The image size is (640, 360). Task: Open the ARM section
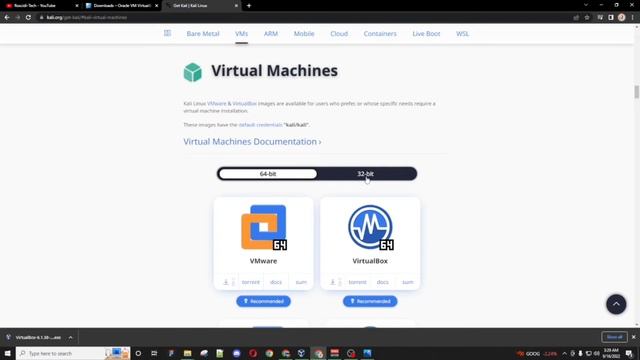point(271,34)
